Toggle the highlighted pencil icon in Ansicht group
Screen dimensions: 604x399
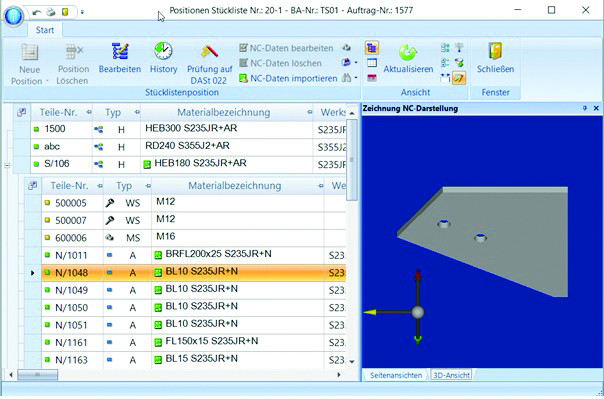pos(459,78)
